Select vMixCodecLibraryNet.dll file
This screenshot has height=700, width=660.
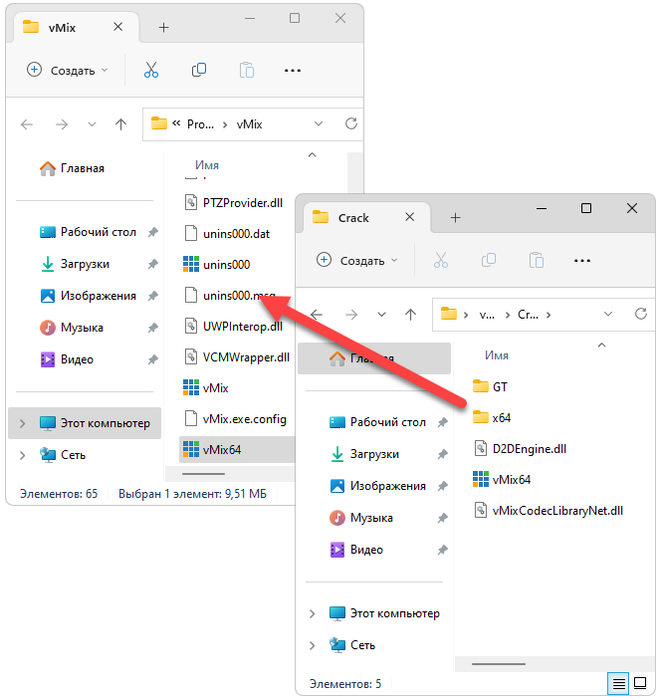point(548,511)
